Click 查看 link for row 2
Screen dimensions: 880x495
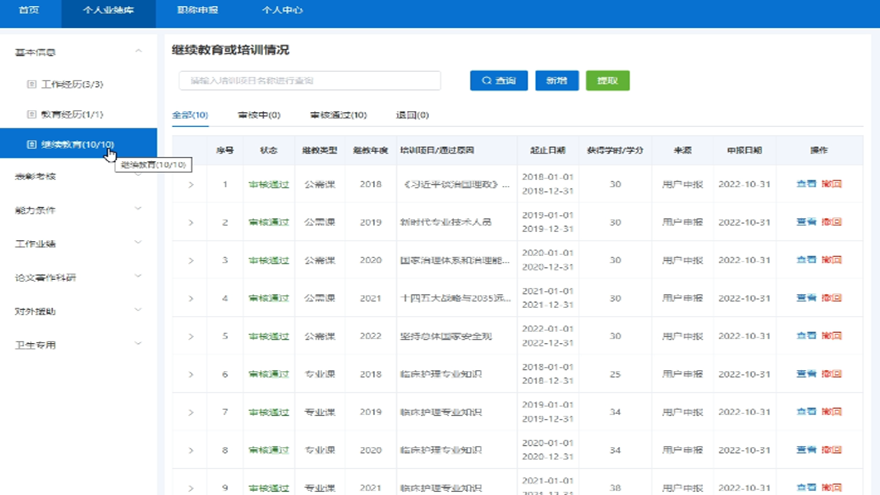pos(805,223)
